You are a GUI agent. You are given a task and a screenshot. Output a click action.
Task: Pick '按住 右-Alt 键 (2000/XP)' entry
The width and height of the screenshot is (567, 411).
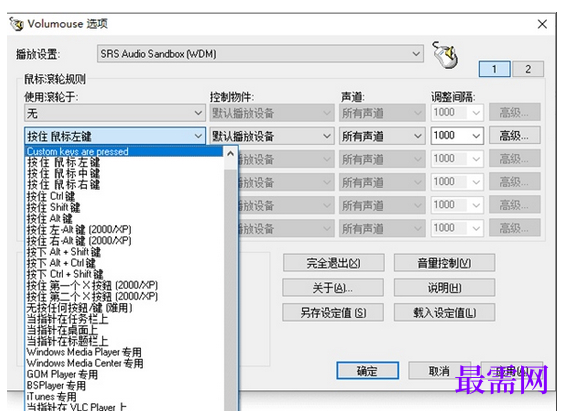click(124, 241)
